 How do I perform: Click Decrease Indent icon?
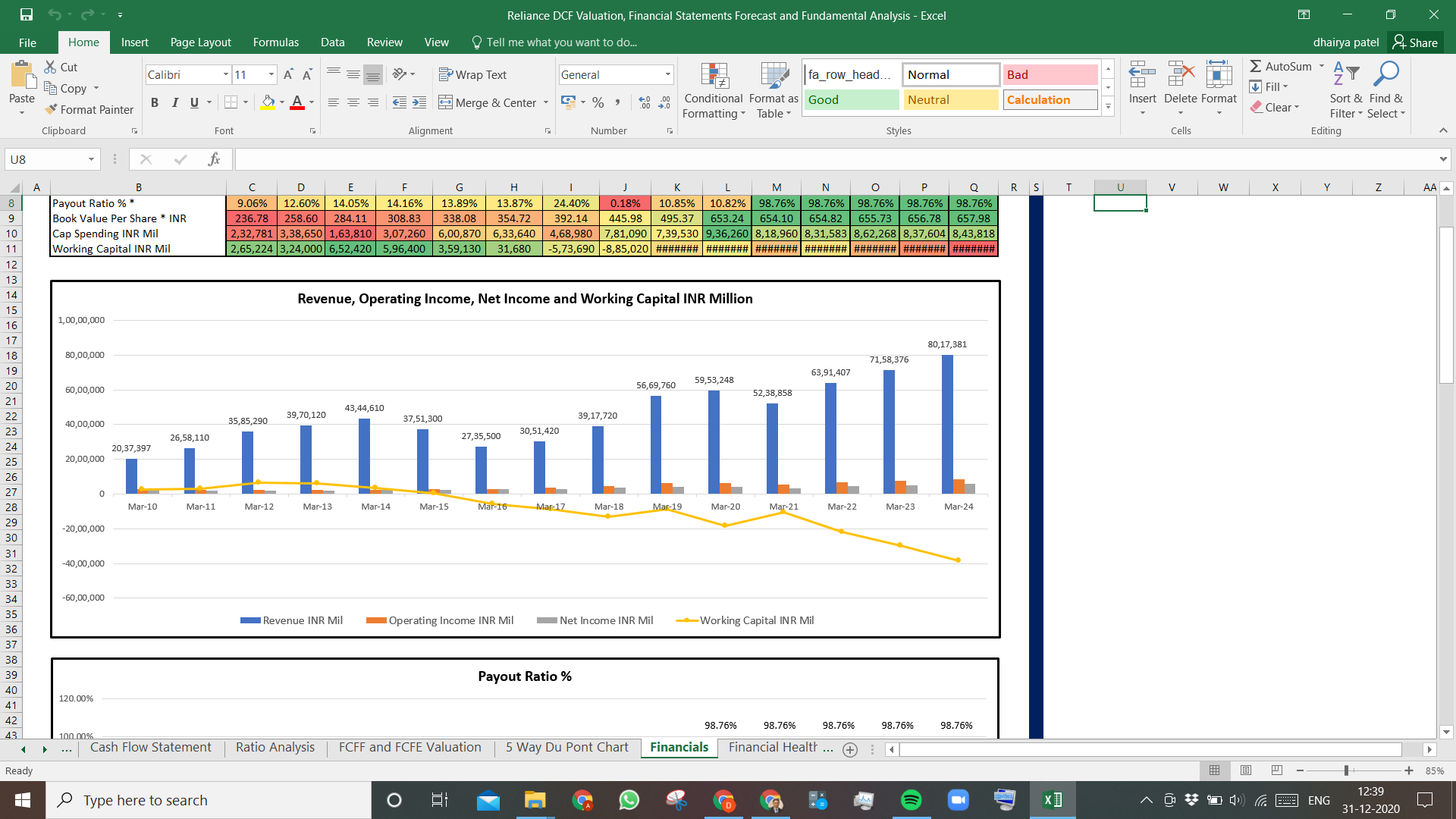pyautogui.click(x=400, y=102)
